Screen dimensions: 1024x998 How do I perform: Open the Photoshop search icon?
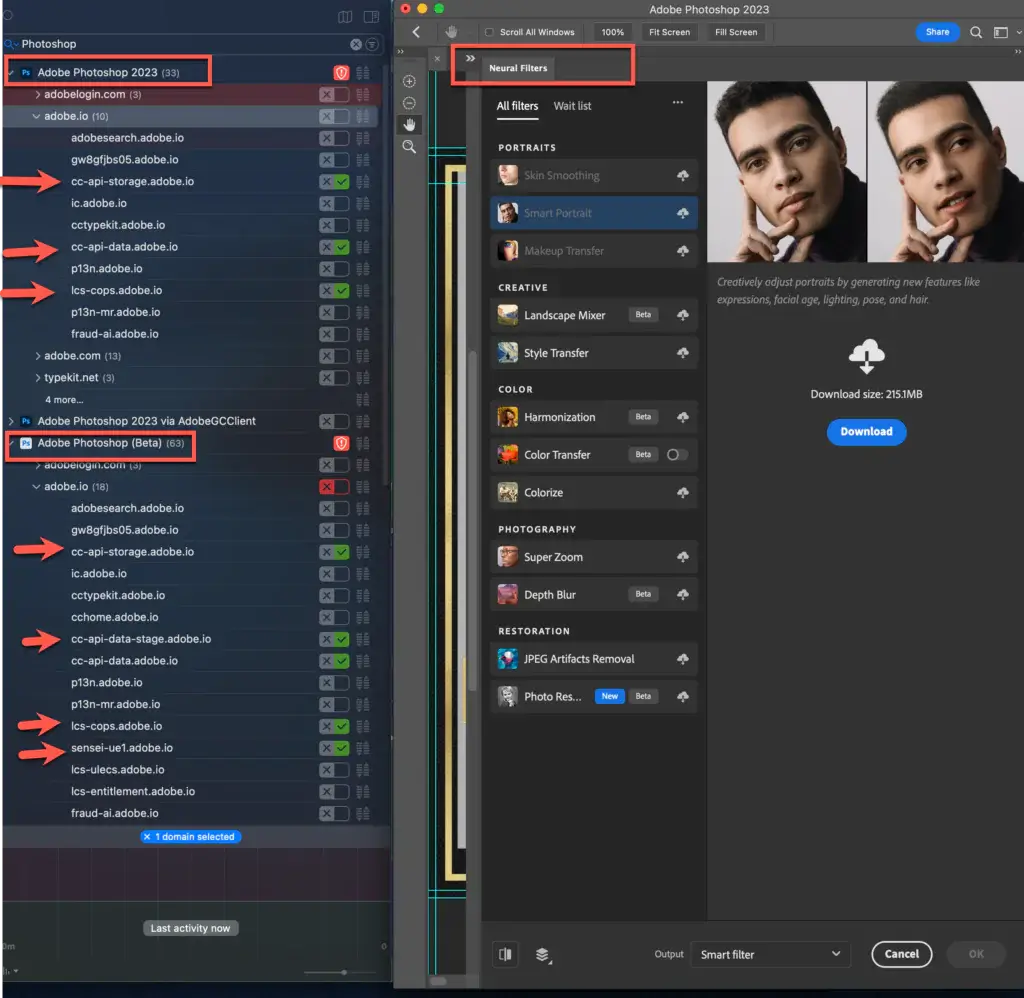976,32
